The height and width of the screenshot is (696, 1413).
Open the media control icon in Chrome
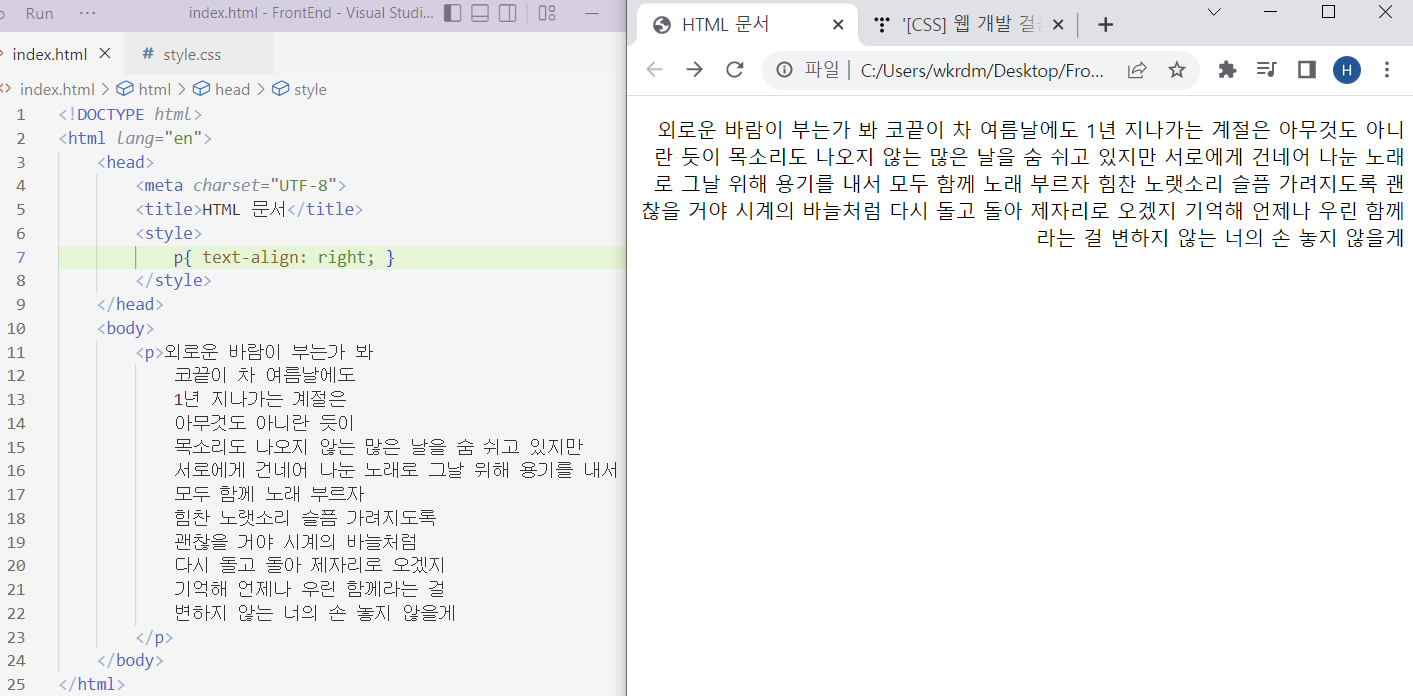pos(1267,69)
